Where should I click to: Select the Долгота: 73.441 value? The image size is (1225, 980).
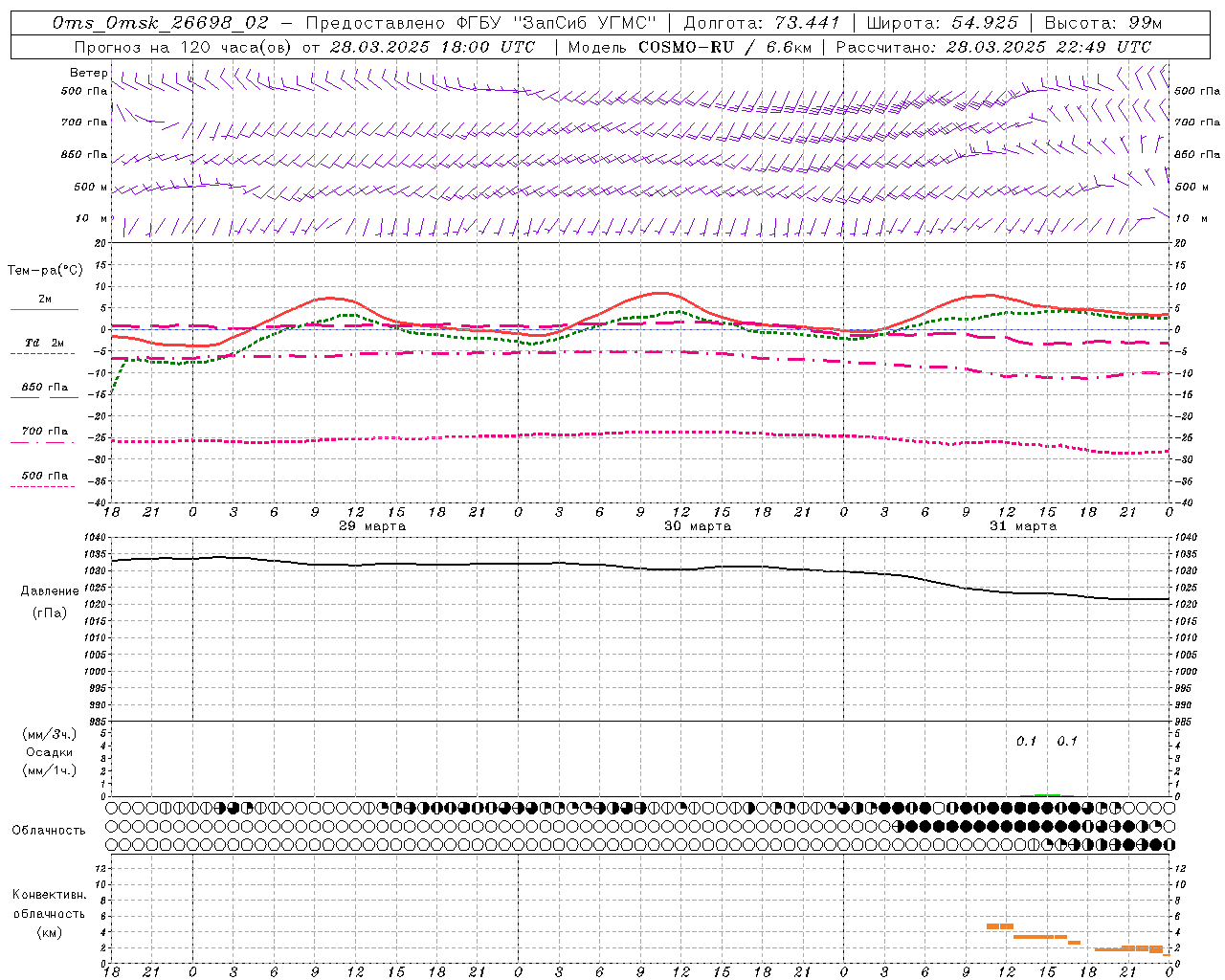pyautogui.click(x=762, y=23)
